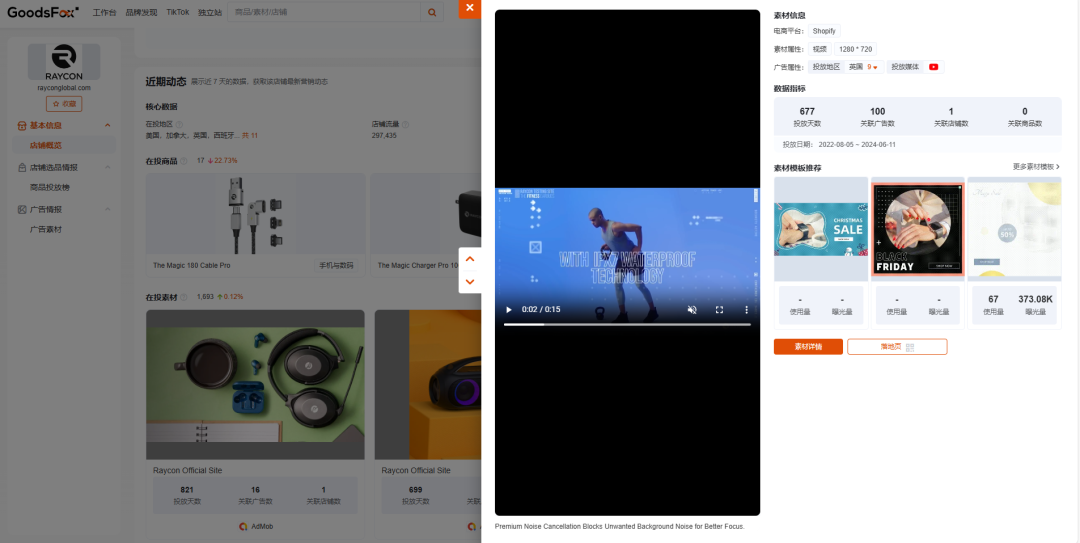Click the 店铺选品情报 bag icon
Viewport: 1080px width, 543px height.
[x=22, y=167]
